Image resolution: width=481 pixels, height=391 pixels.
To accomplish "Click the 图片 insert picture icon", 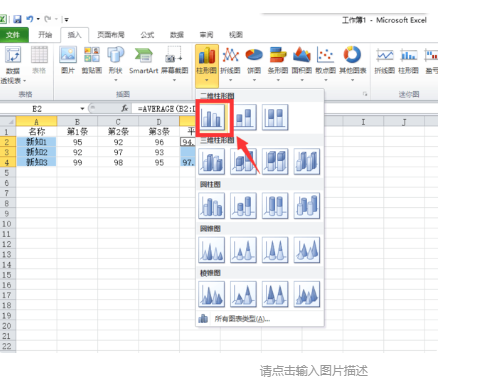I will pos(68,60).
